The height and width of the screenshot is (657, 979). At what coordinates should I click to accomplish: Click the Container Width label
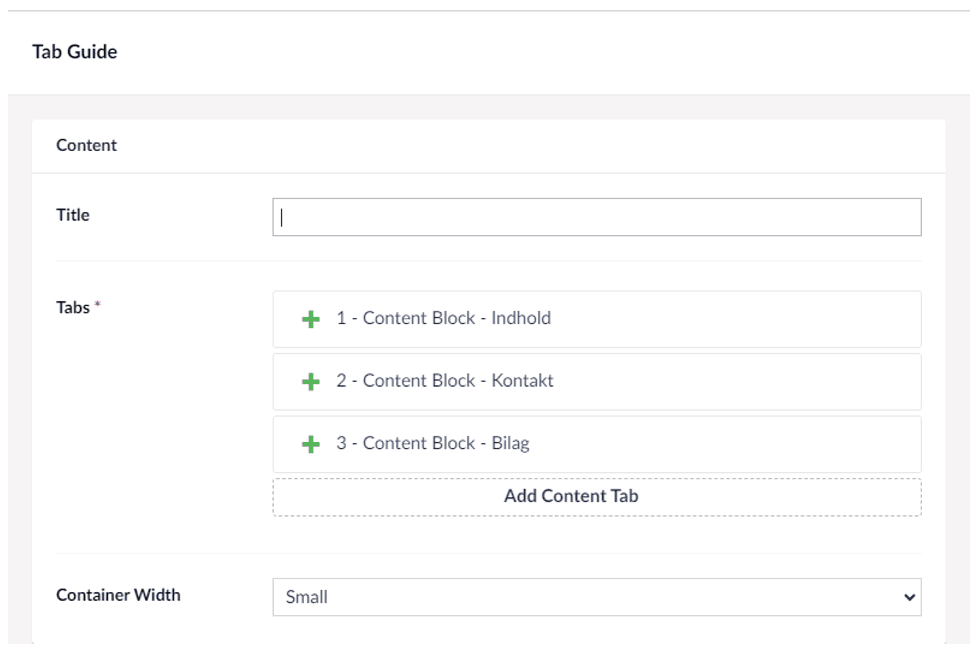tap(118, 595)
